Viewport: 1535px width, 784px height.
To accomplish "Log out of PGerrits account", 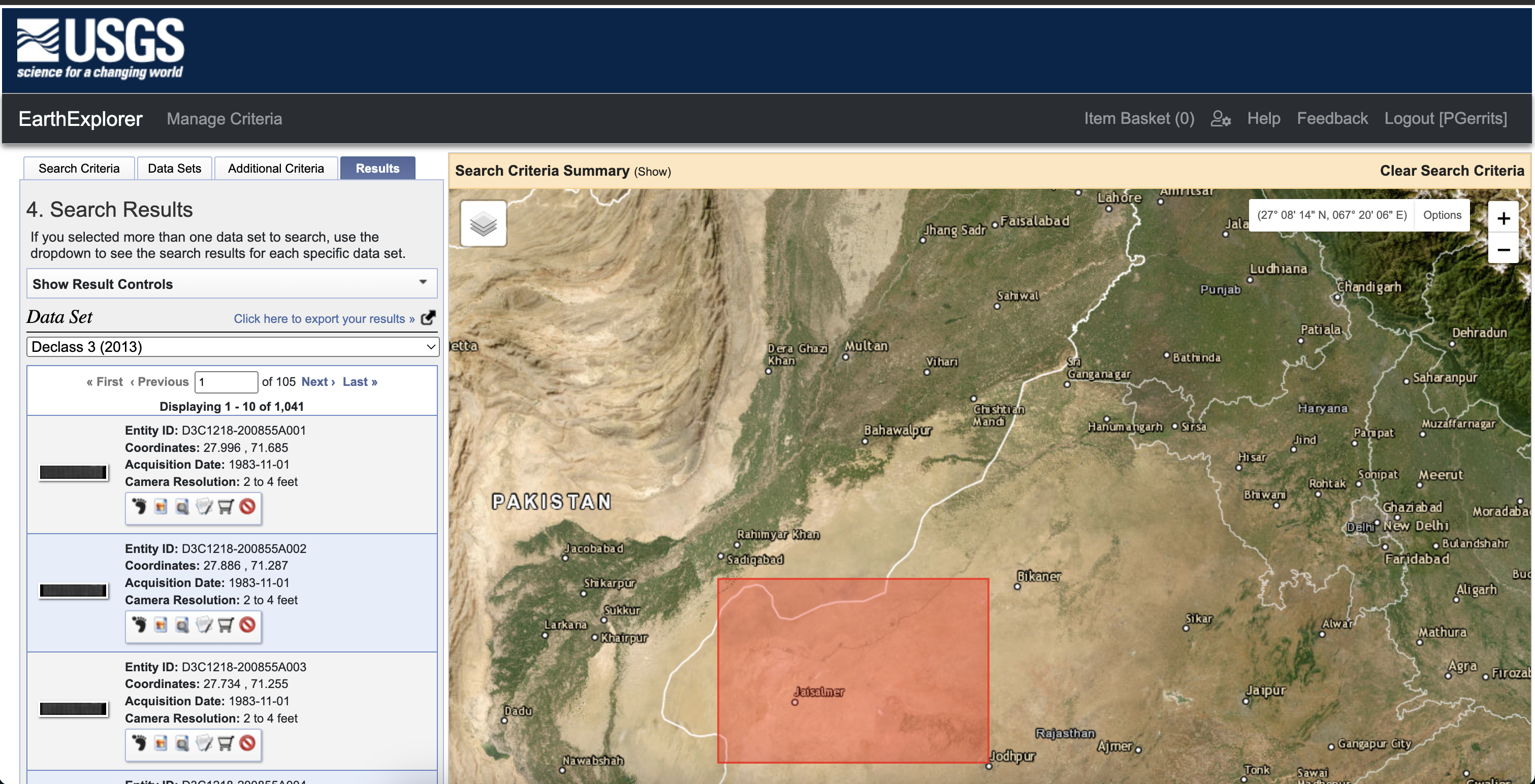I will click(1445, 118).
